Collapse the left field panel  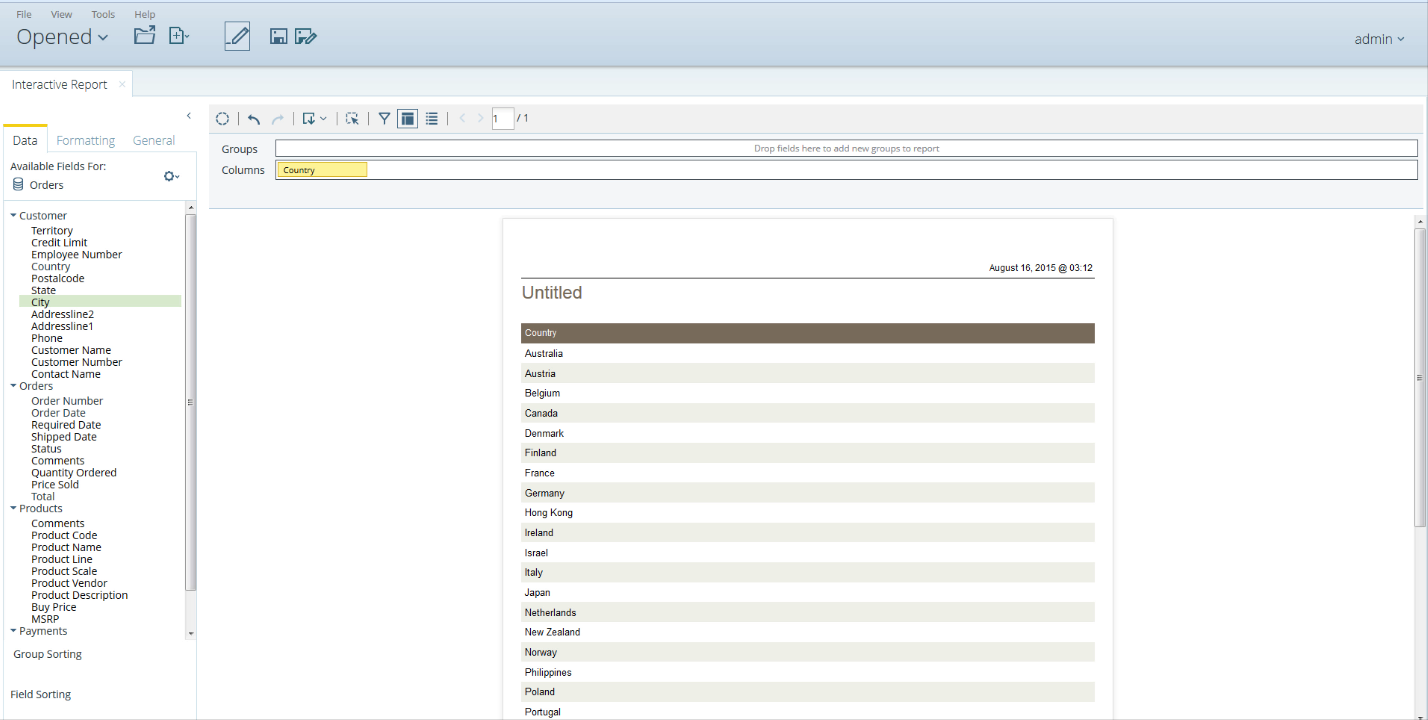click(x=189, y=116)
